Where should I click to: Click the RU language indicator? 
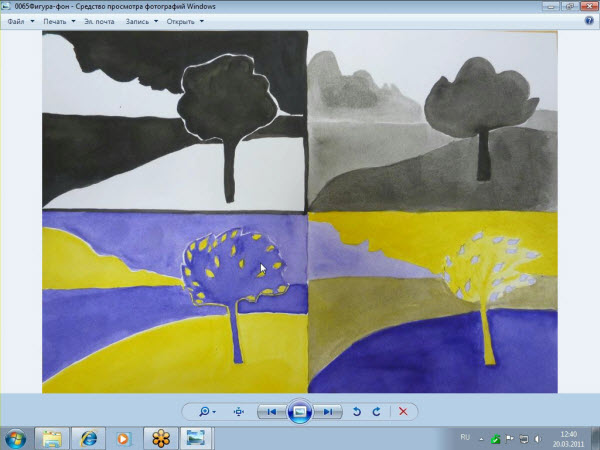point(465,437)
